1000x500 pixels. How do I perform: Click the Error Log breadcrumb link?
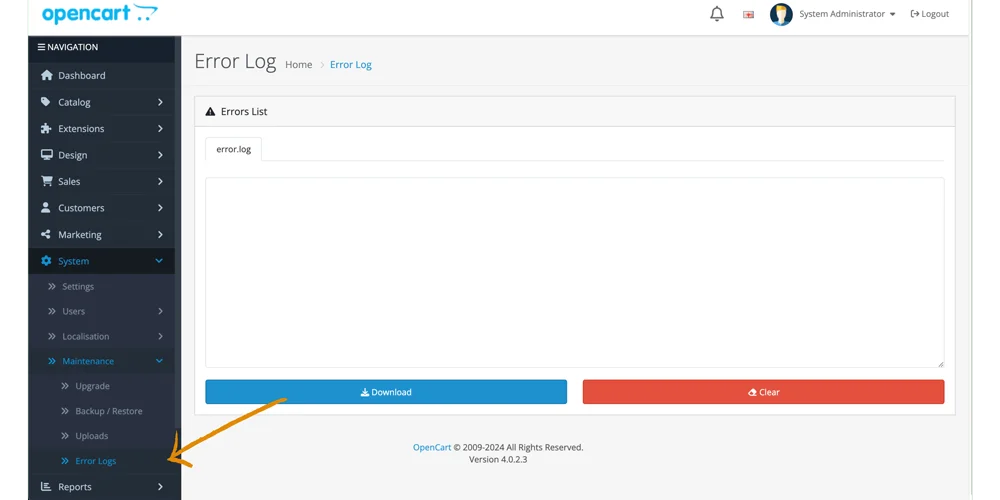[x=351, y=64]
